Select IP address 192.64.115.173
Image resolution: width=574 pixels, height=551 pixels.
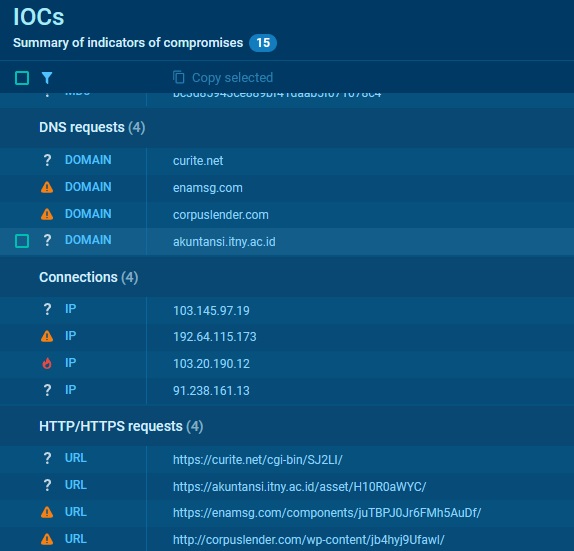(x=215, y=337)
